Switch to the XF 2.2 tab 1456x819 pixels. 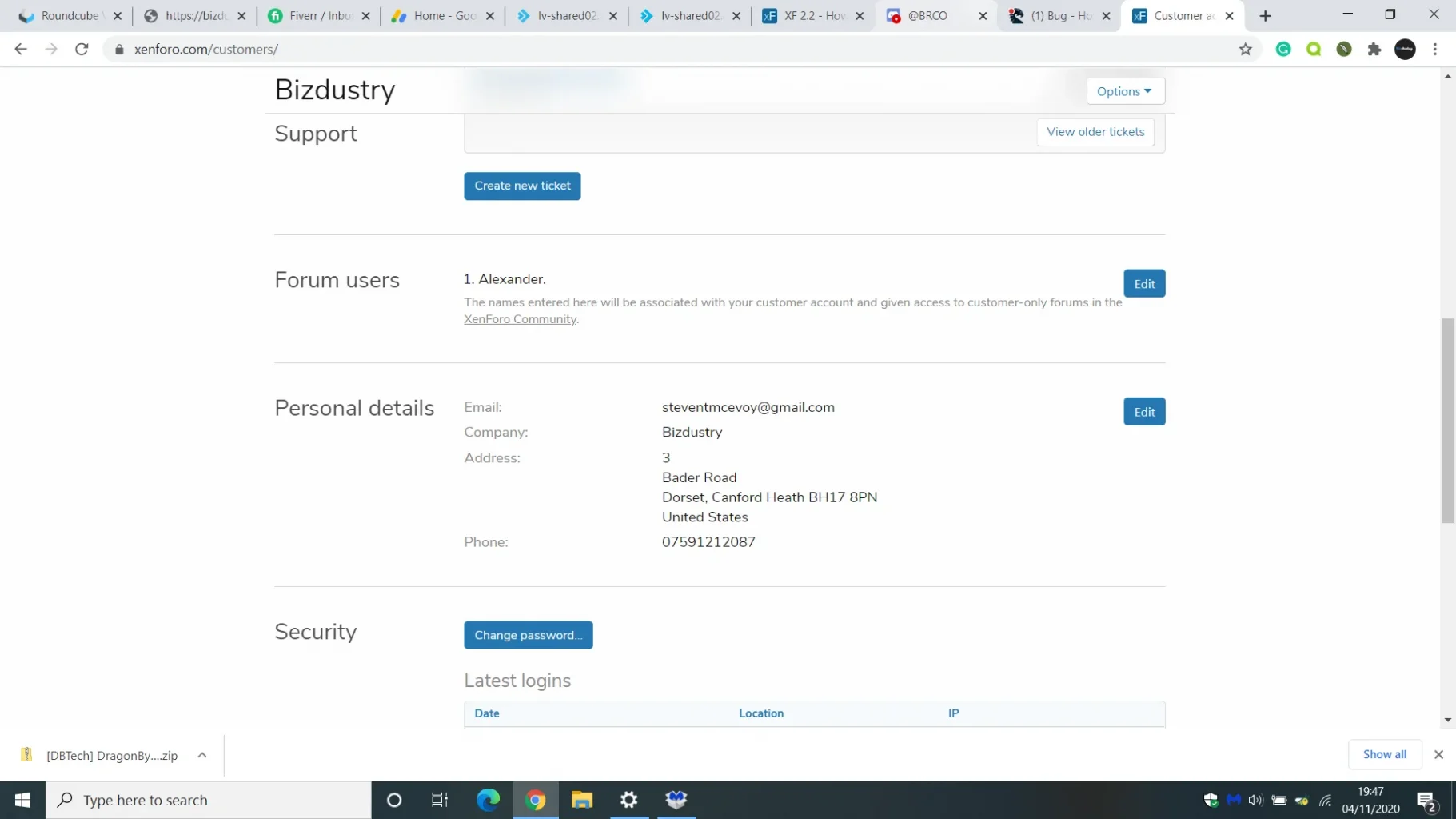[x=812, y=16]
